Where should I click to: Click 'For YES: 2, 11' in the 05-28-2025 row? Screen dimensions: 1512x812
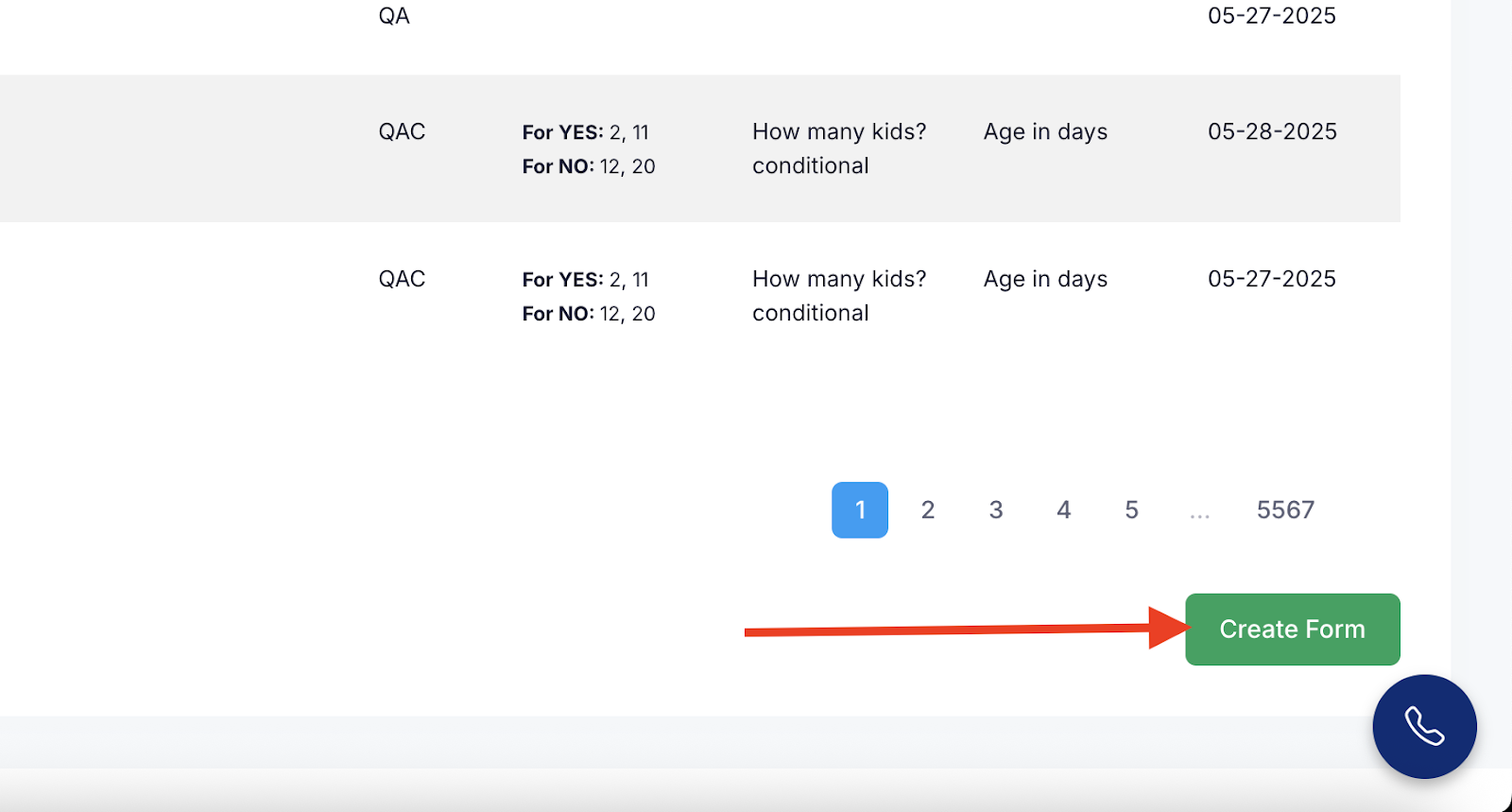(586, 132)
